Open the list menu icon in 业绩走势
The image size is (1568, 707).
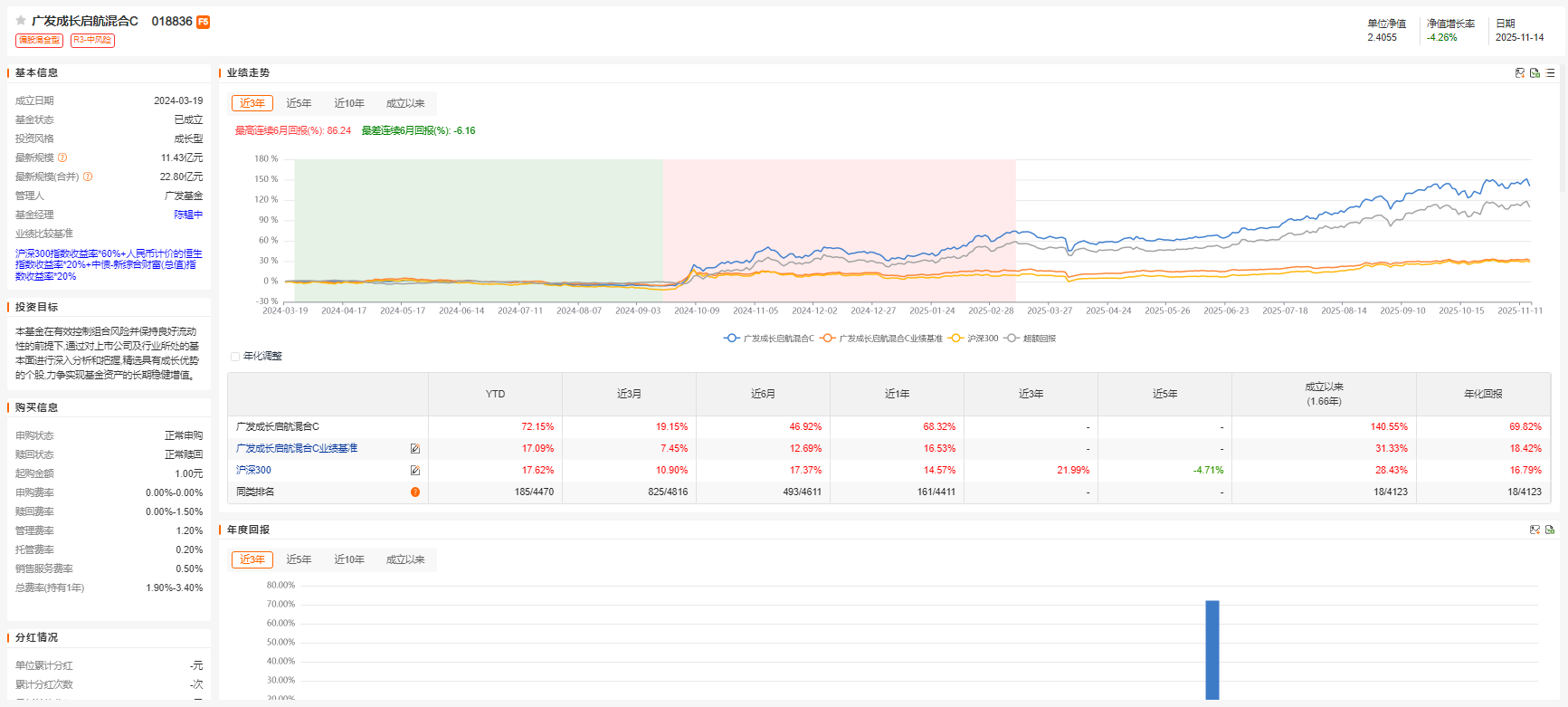pyautogui.click(x=1550, y=73)
